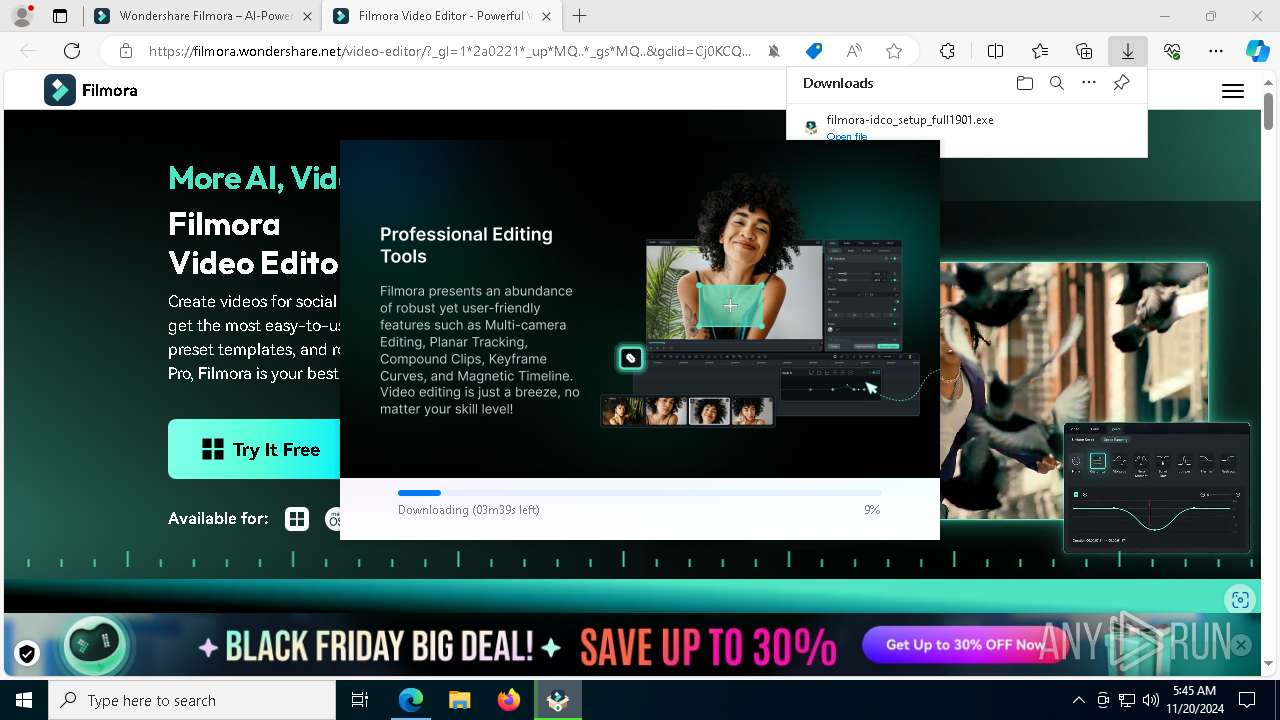Viewport: 1280px width, 720px height.
Task: Click Filmora installer taskbar icon
Action: coord(558,700)
